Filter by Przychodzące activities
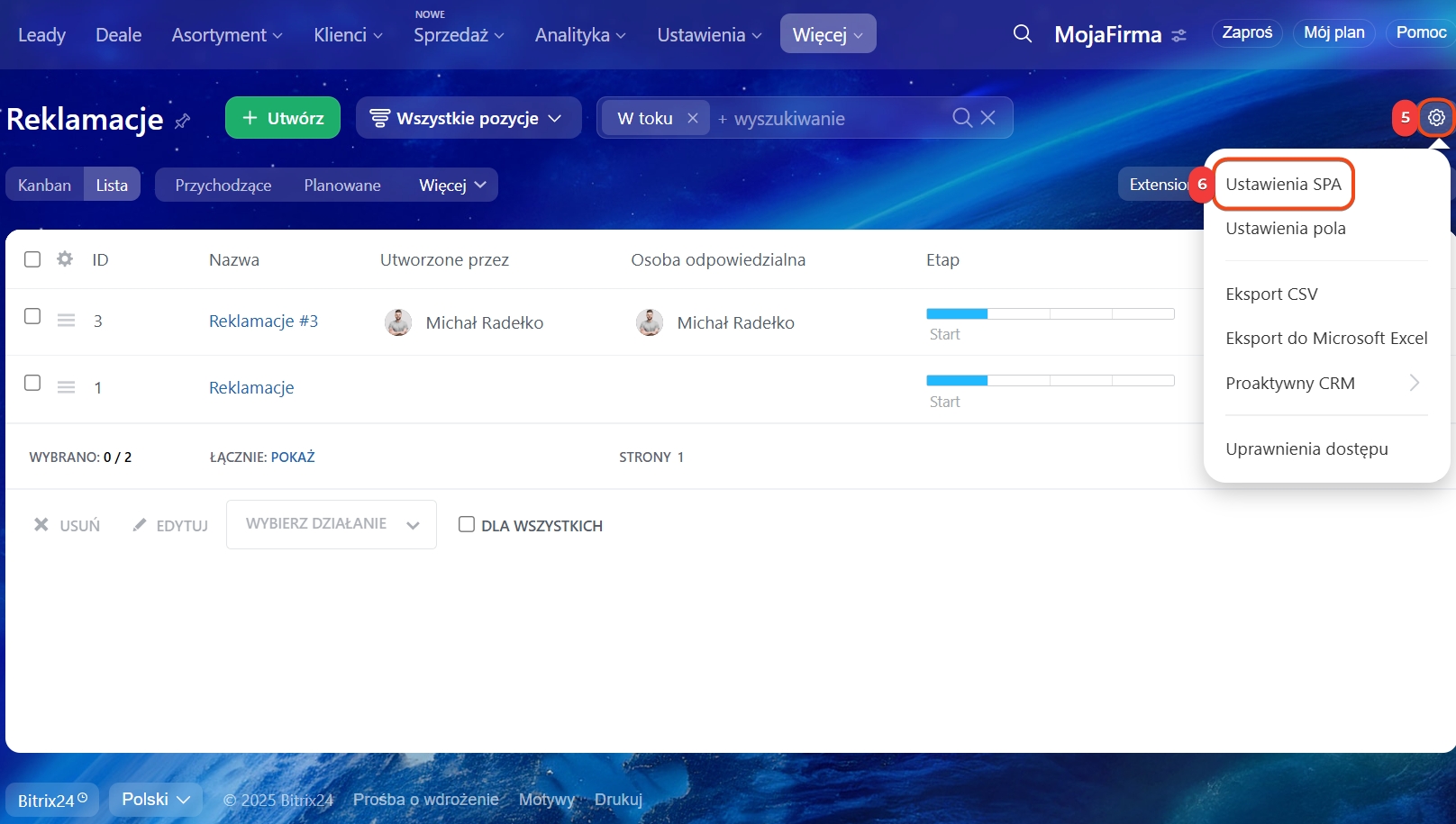Viewport: 1456px width, 824px height. (x=223, y=185)
